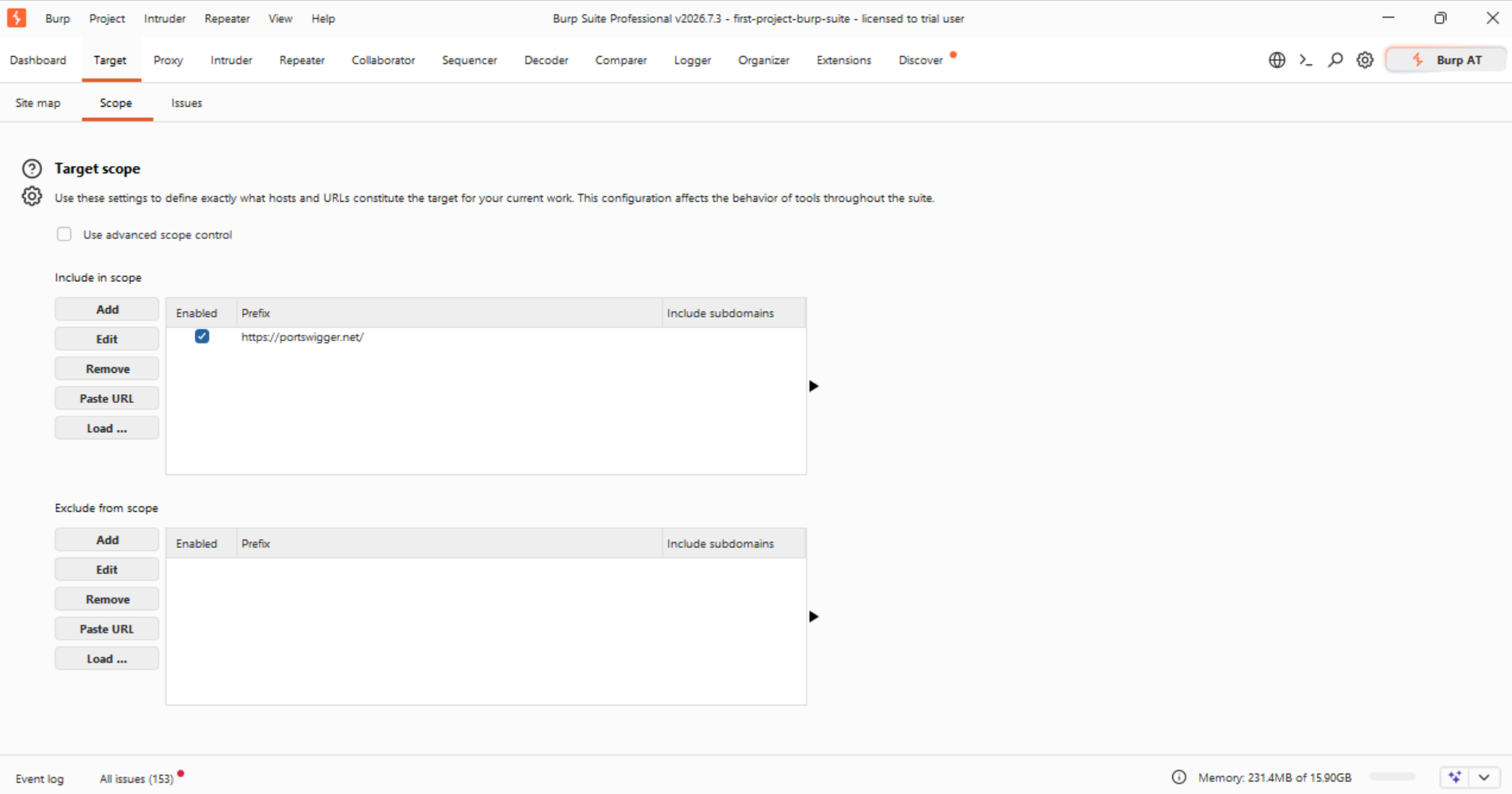Click Edit under Exclude from scope
Image resolution: width=1512 pixels, height=794 pixels.
coord(107,569)
